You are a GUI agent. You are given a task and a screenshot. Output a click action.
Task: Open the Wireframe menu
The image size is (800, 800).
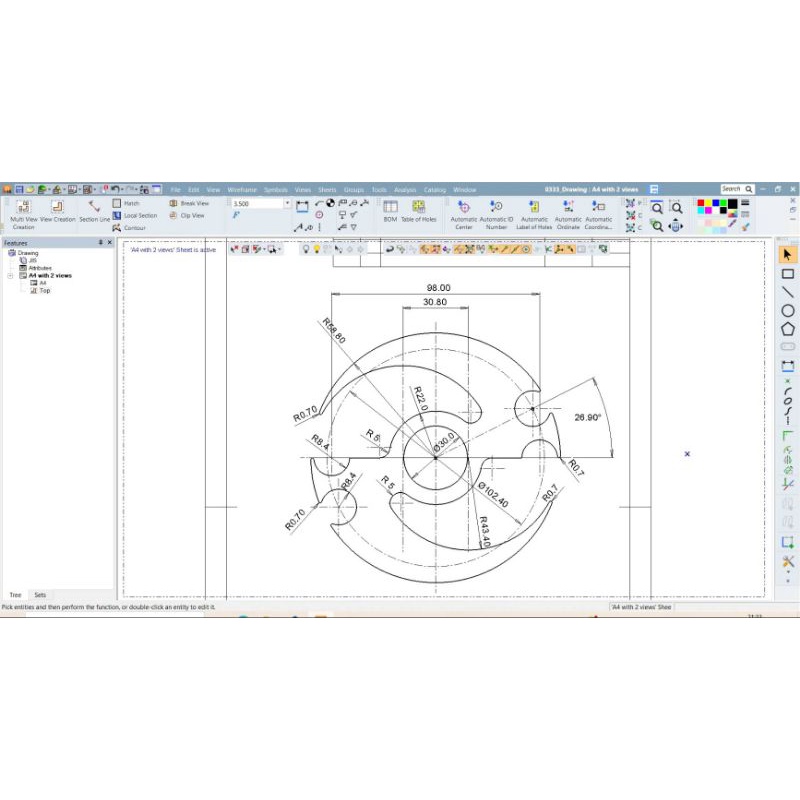pyautogui.click(x=242, y=189)
